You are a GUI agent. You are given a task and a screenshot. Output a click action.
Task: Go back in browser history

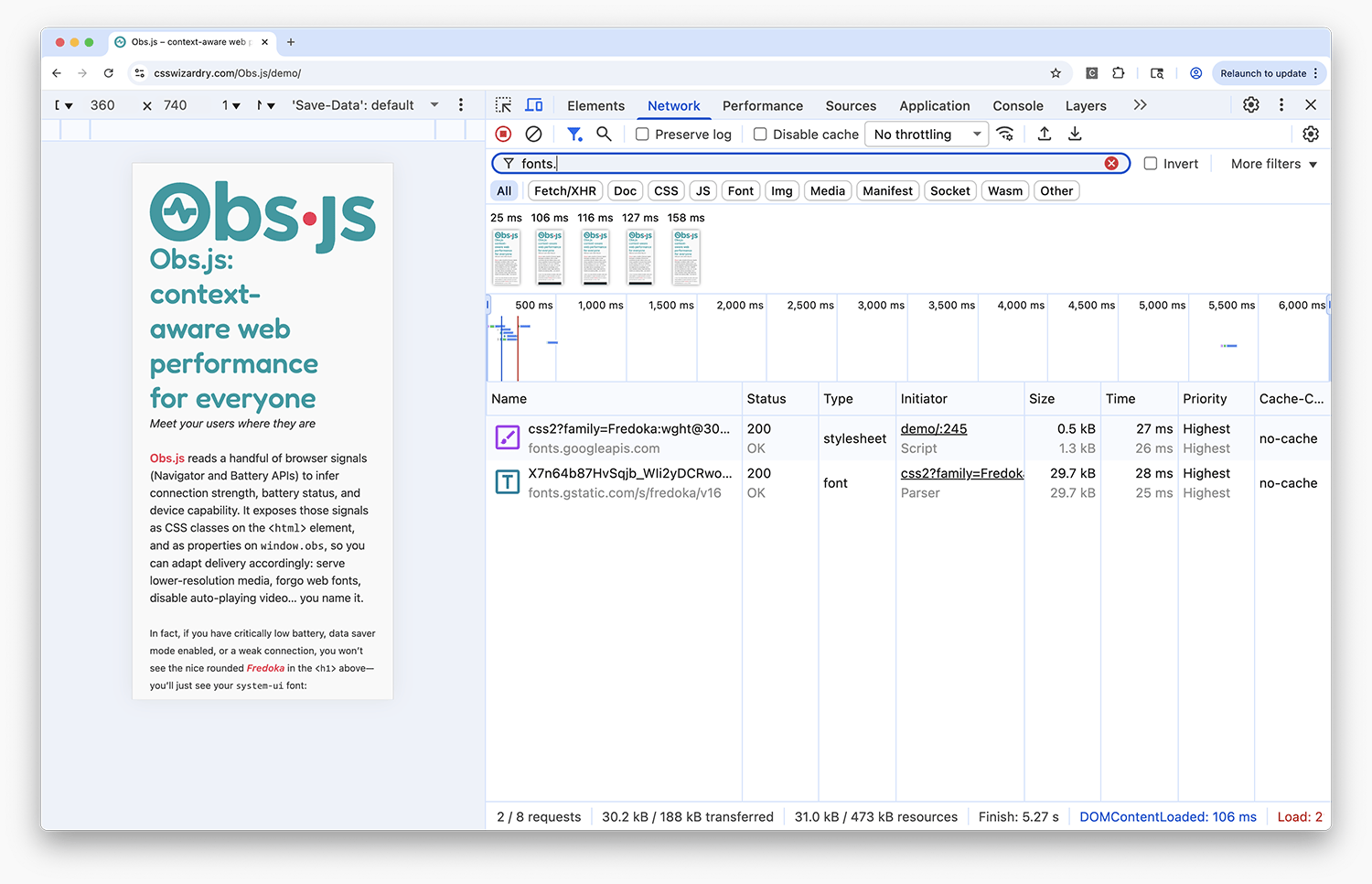coord(57,73)
